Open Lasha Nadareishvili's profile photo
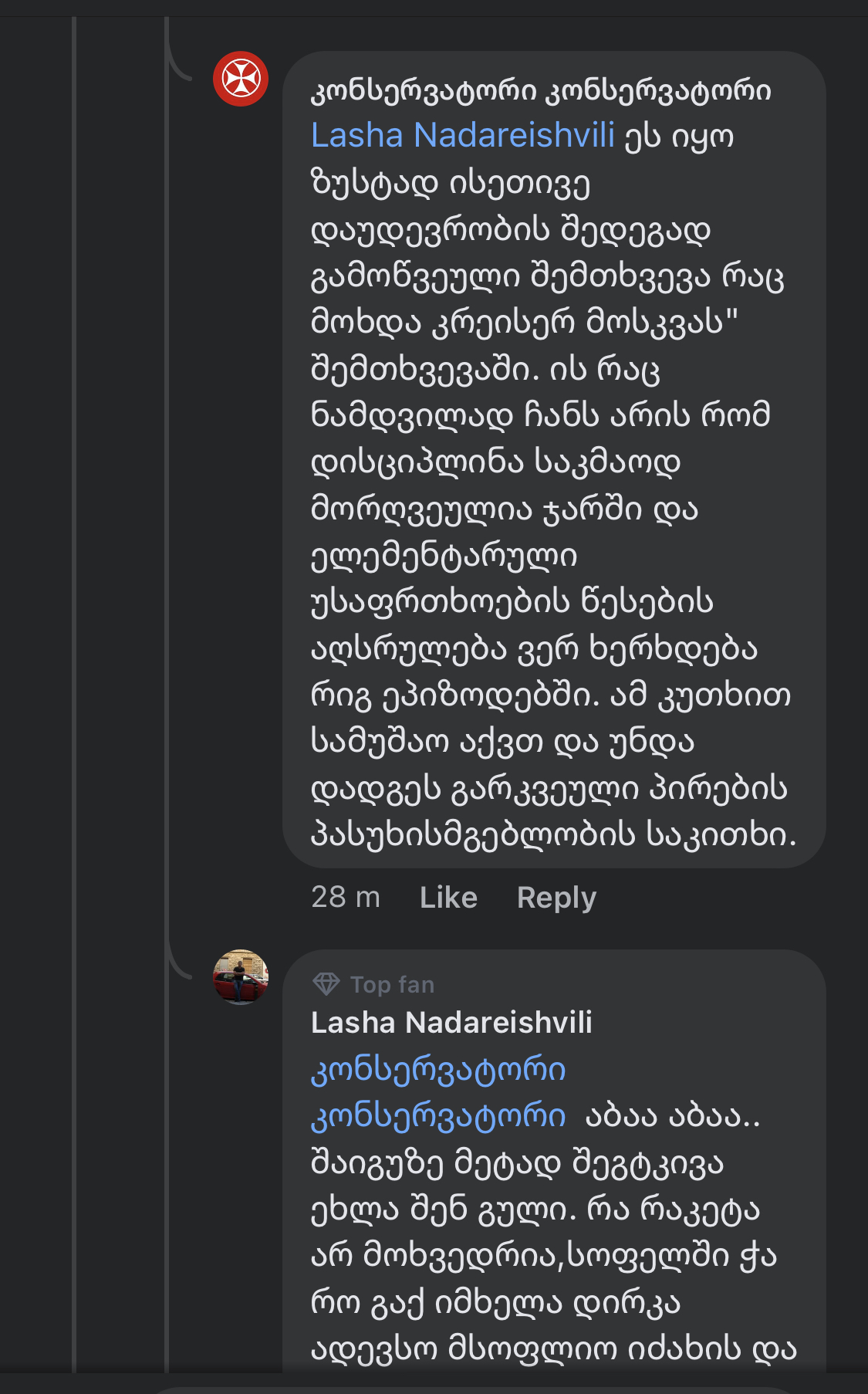Screen dimensions: 868x1394 tap(241, 976)
